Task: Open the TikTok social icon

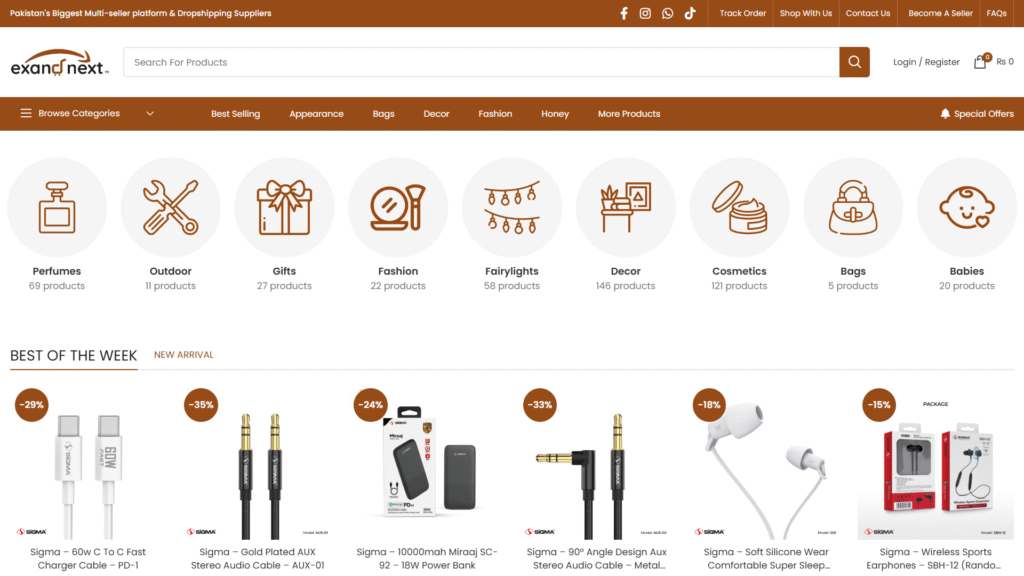Action: [690, 13]
